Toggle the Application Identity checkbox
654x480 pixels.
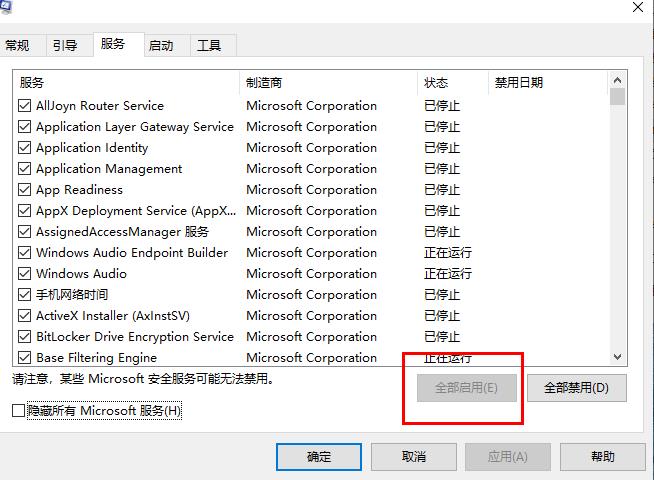click(25, 148)
